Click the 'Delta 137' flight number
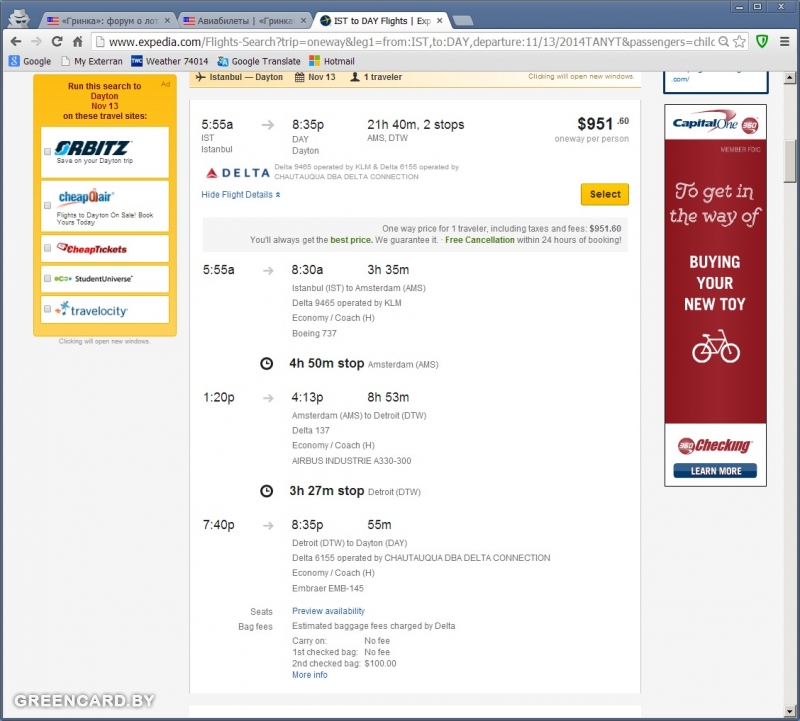800x721 pixels. (311, 431)
